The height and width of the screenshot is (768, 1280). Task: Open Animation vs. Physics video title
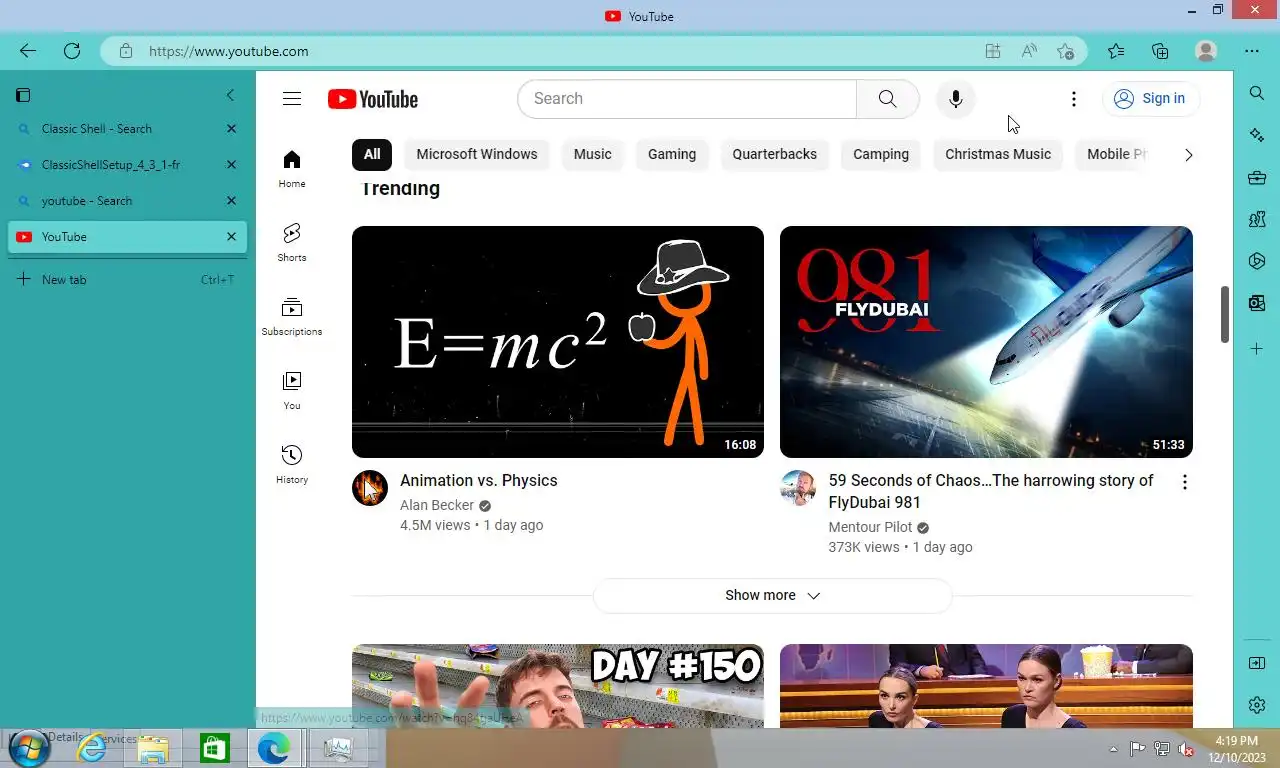coord(479,481)
